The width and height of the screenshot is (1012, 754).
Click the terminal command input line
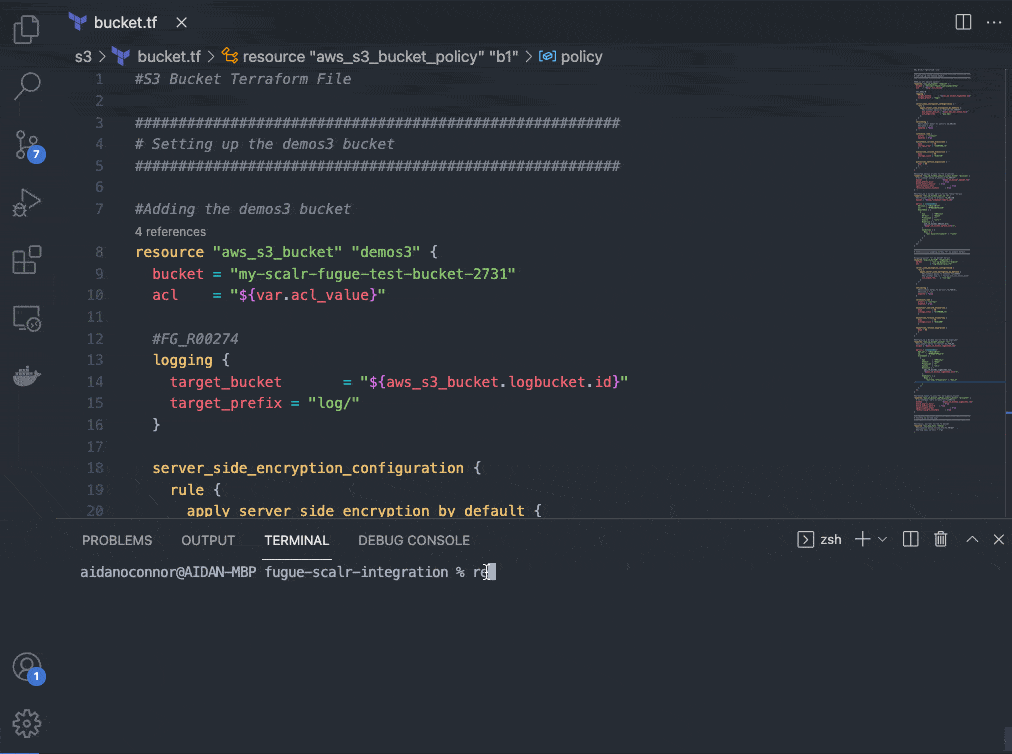pos(288,572)
